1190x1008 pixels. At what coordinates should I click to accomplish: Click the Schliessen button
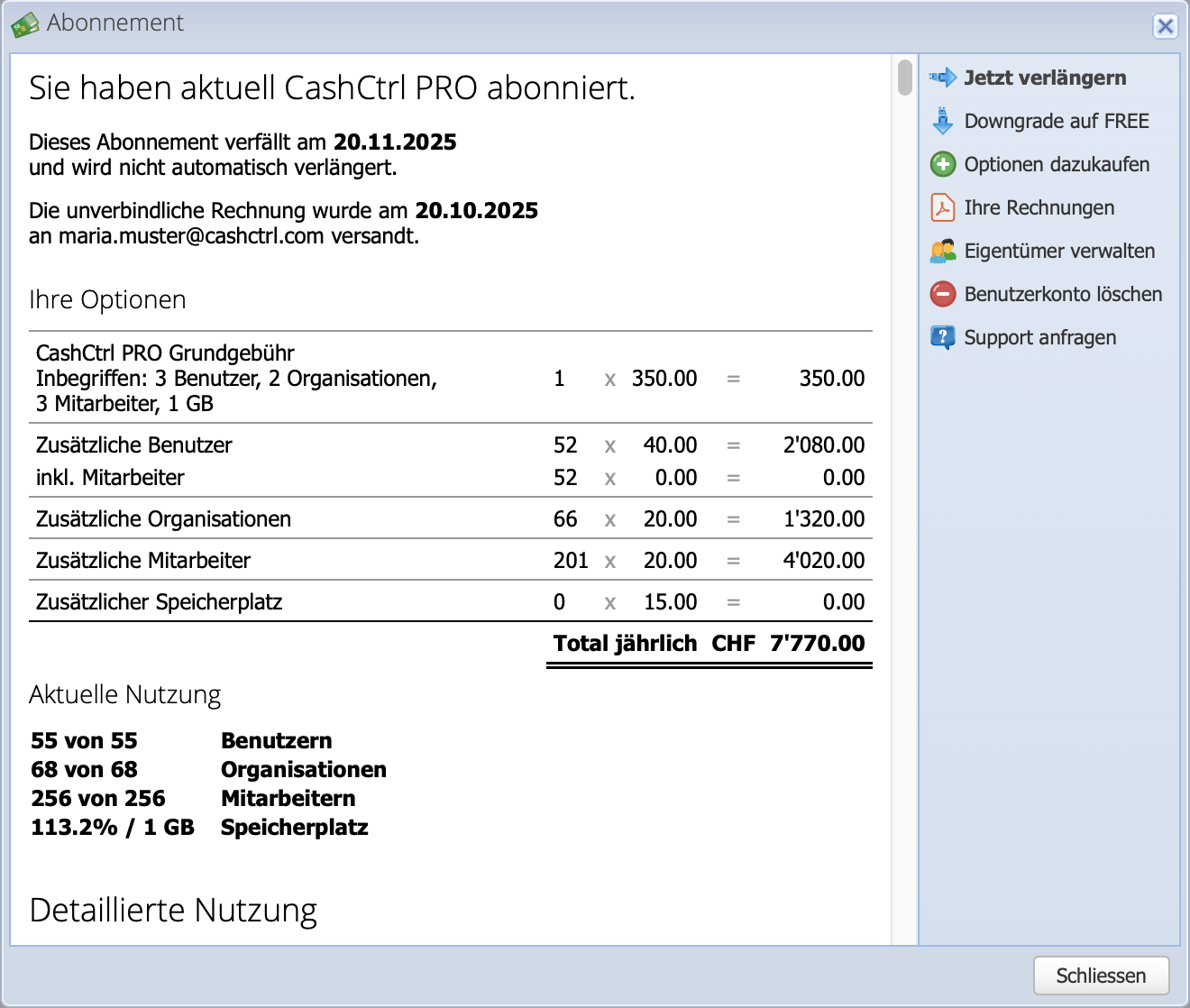tap(1100, 976)
